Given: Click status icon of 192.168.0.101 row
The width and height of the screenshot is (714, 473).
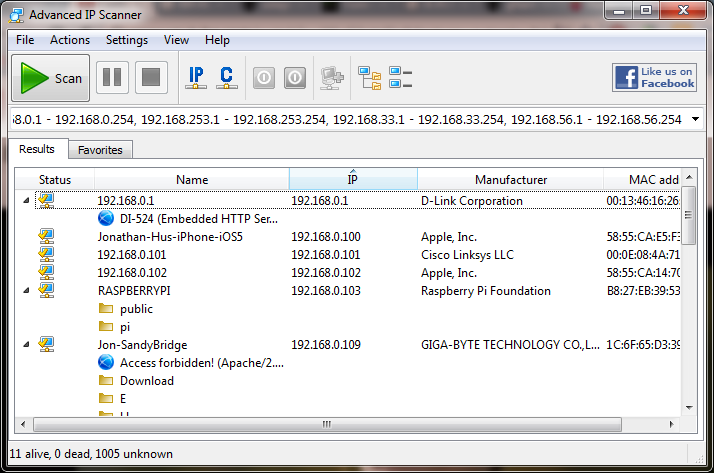Looking at the screenshot, I should point(46,254).
